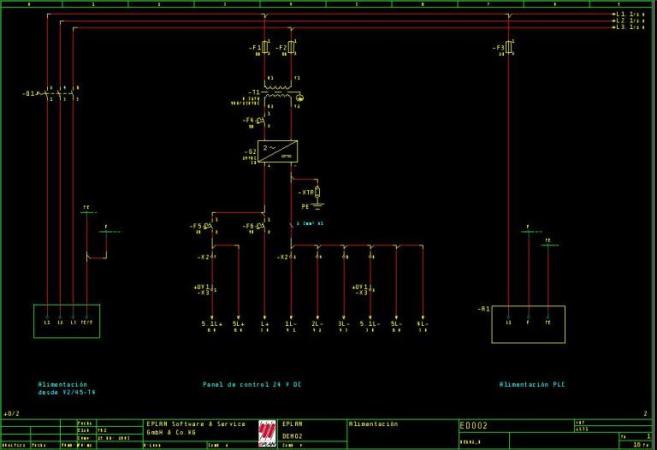The height and width of the screenshot is (450, 657).
Task: Select the -F3 fuse symbol
Action: coord(509,47)
